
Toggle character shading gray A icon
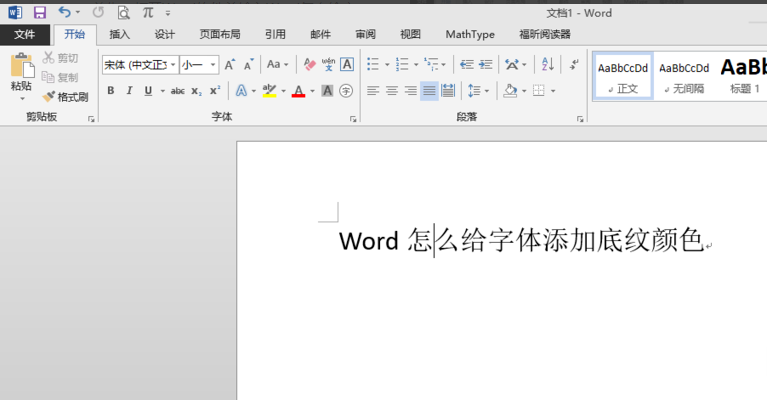(327, 90)
